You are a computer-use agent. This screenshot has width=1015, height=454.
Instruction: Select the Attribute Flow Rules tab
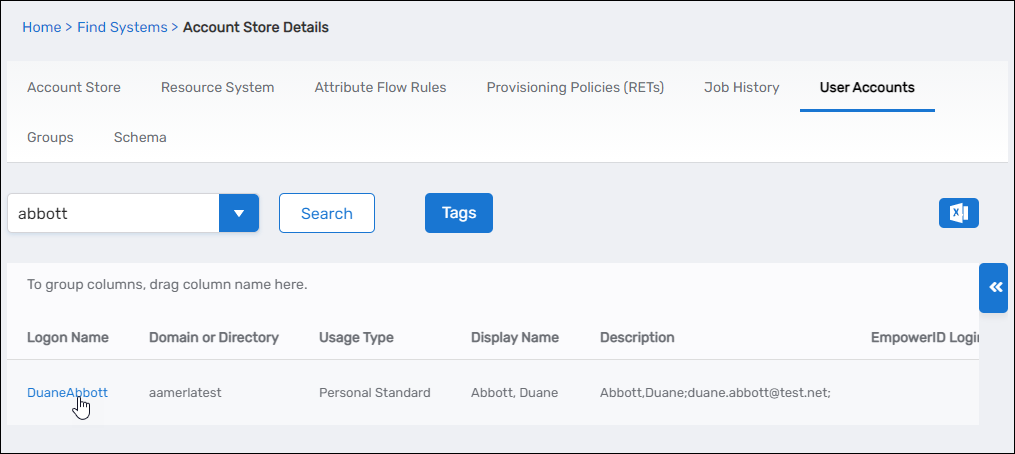coord(380,87)
